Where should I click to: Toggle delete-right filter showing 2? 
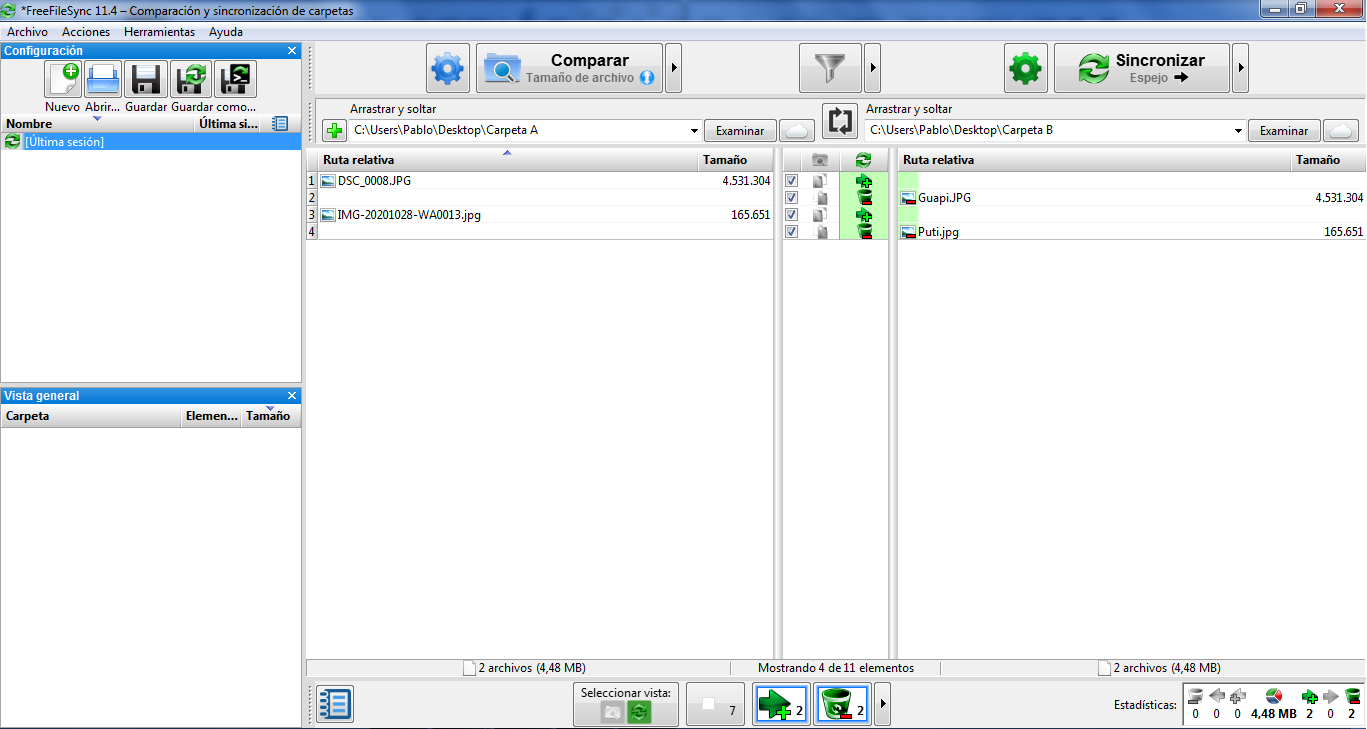(843, 704)
